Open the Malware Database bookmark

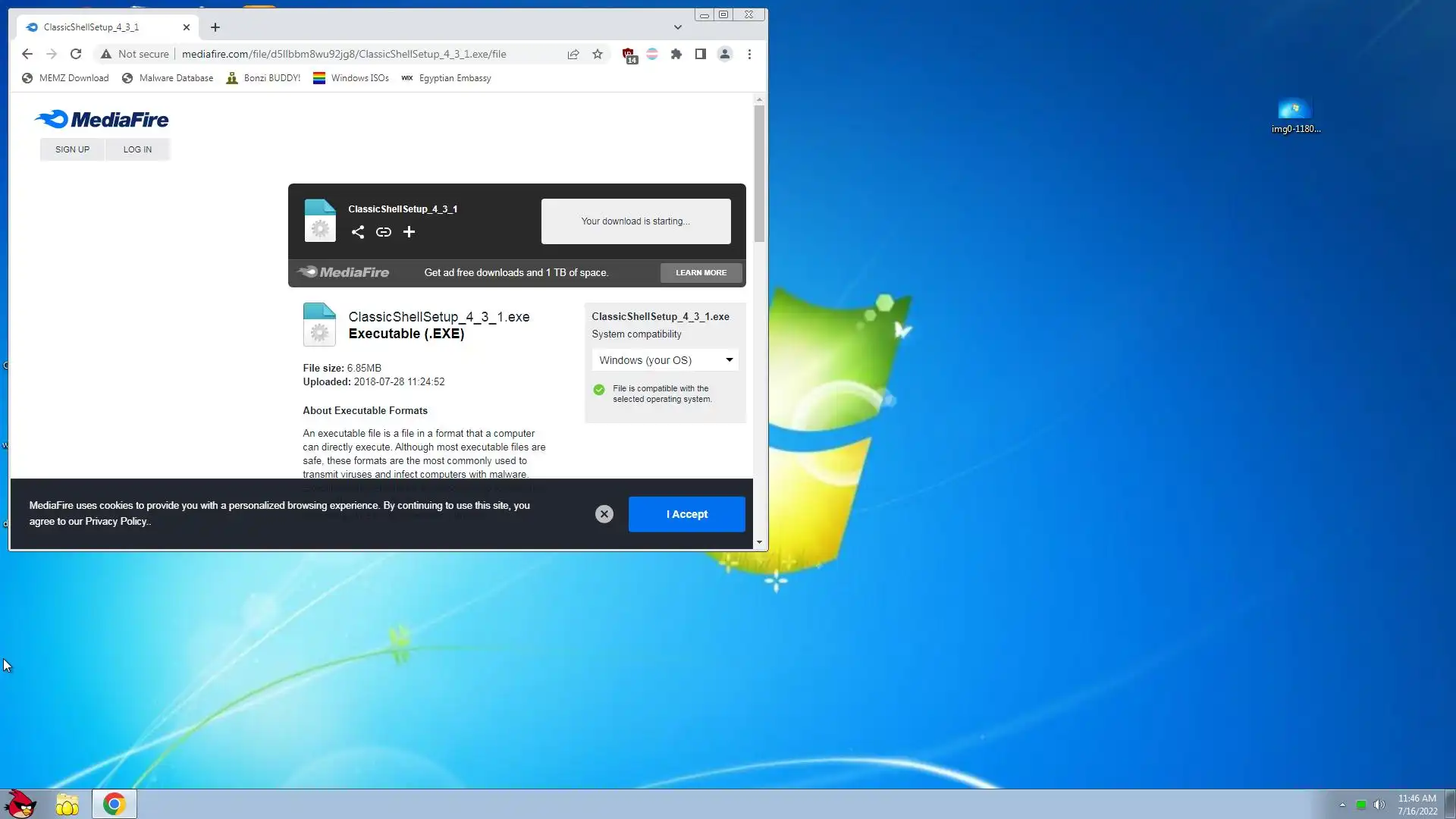[168, 78]
